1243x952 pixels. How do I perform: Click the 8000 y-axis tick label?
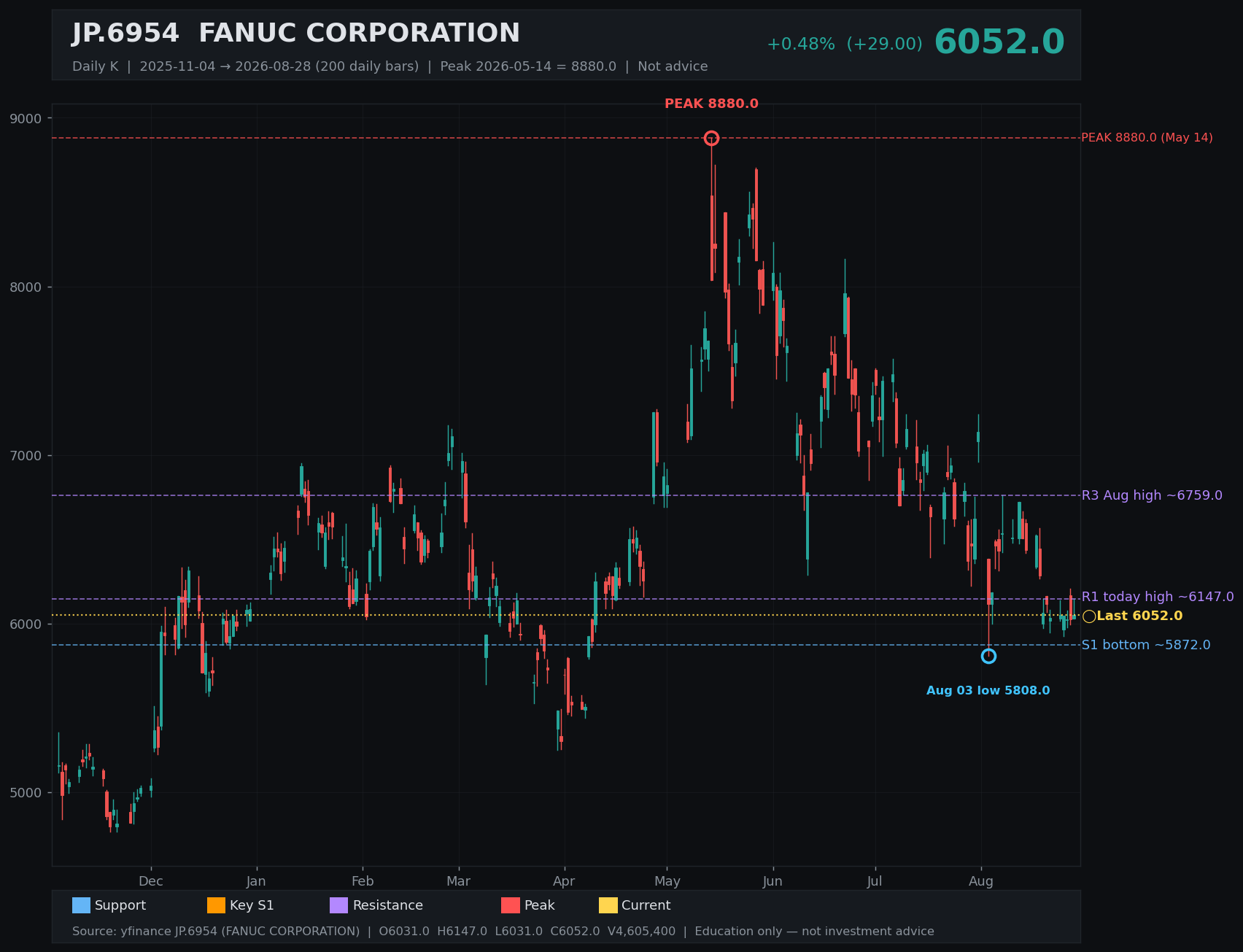tap(26, 287)
